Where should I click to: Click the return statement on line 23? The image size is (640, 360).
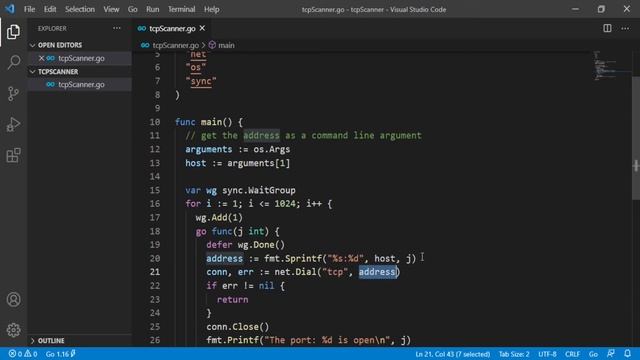click(x=232, y=300)
